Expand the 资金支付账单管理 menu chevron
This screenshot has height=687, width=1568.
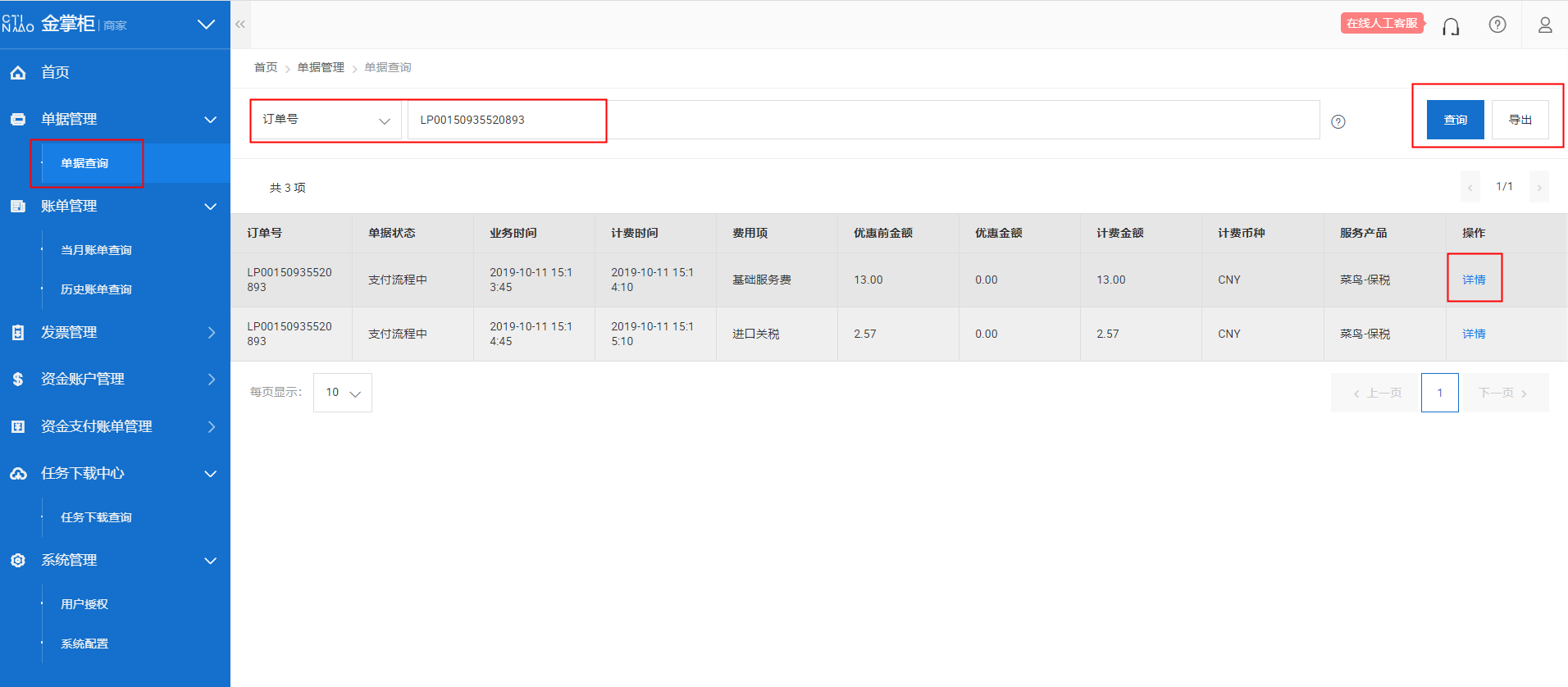pos(212,427)
